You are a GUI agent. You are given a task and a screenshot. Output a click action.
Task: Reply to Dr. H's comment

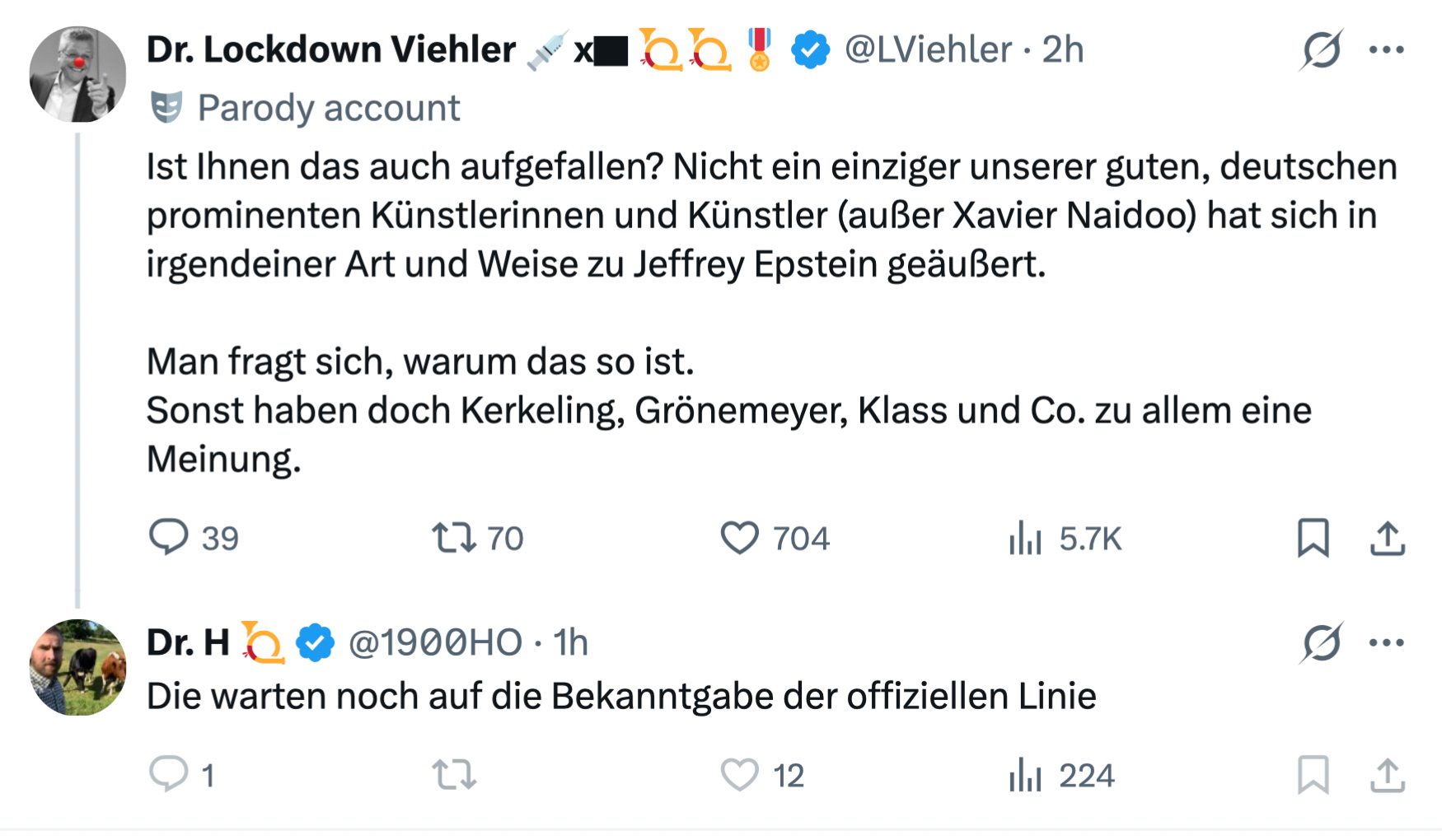tap(169, 775)
